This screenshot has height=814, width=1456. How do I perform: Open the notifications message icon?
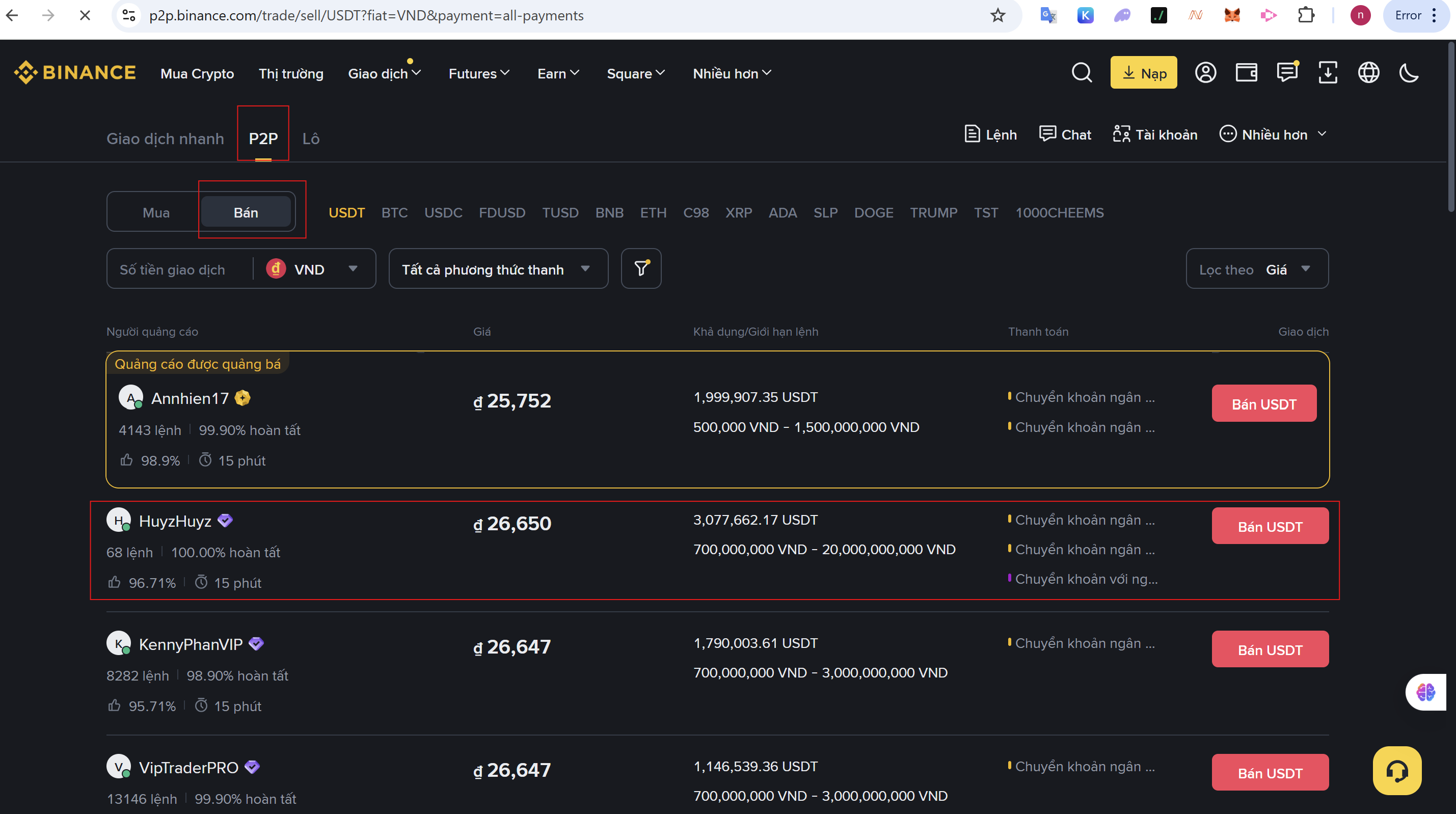1287,73
